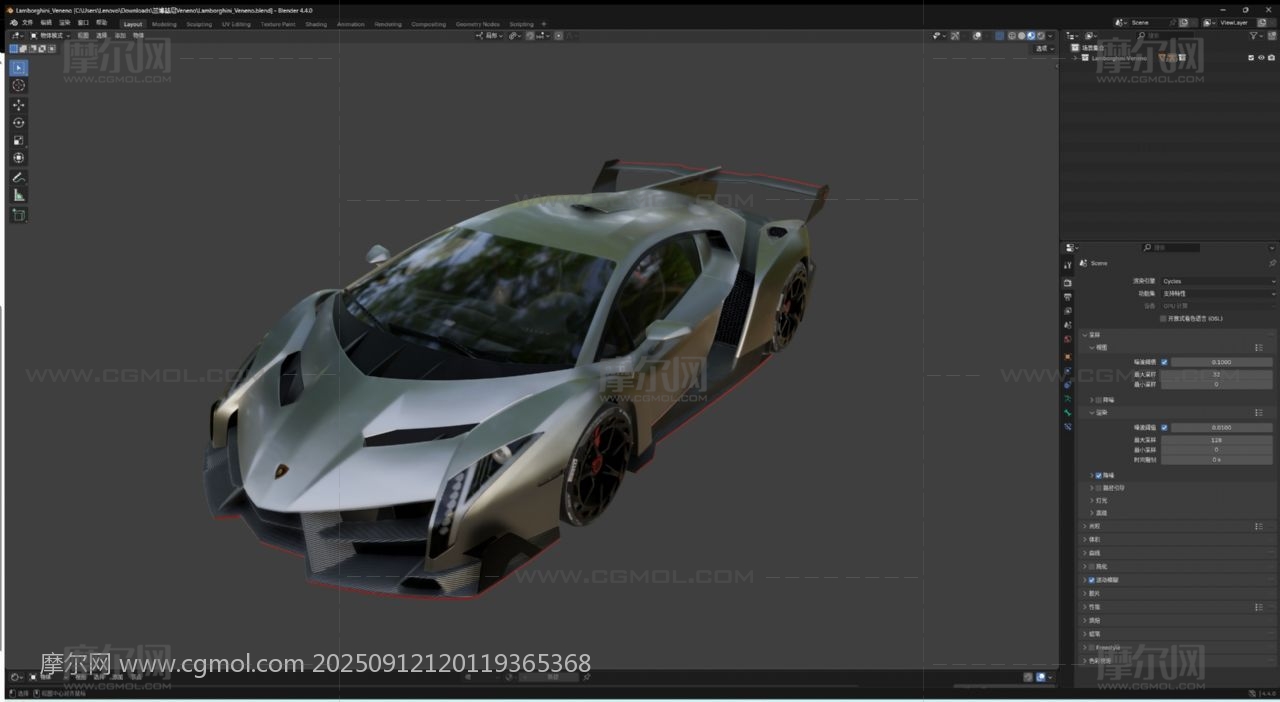Toggle viewport gizmos button

[x=954, y=35]
